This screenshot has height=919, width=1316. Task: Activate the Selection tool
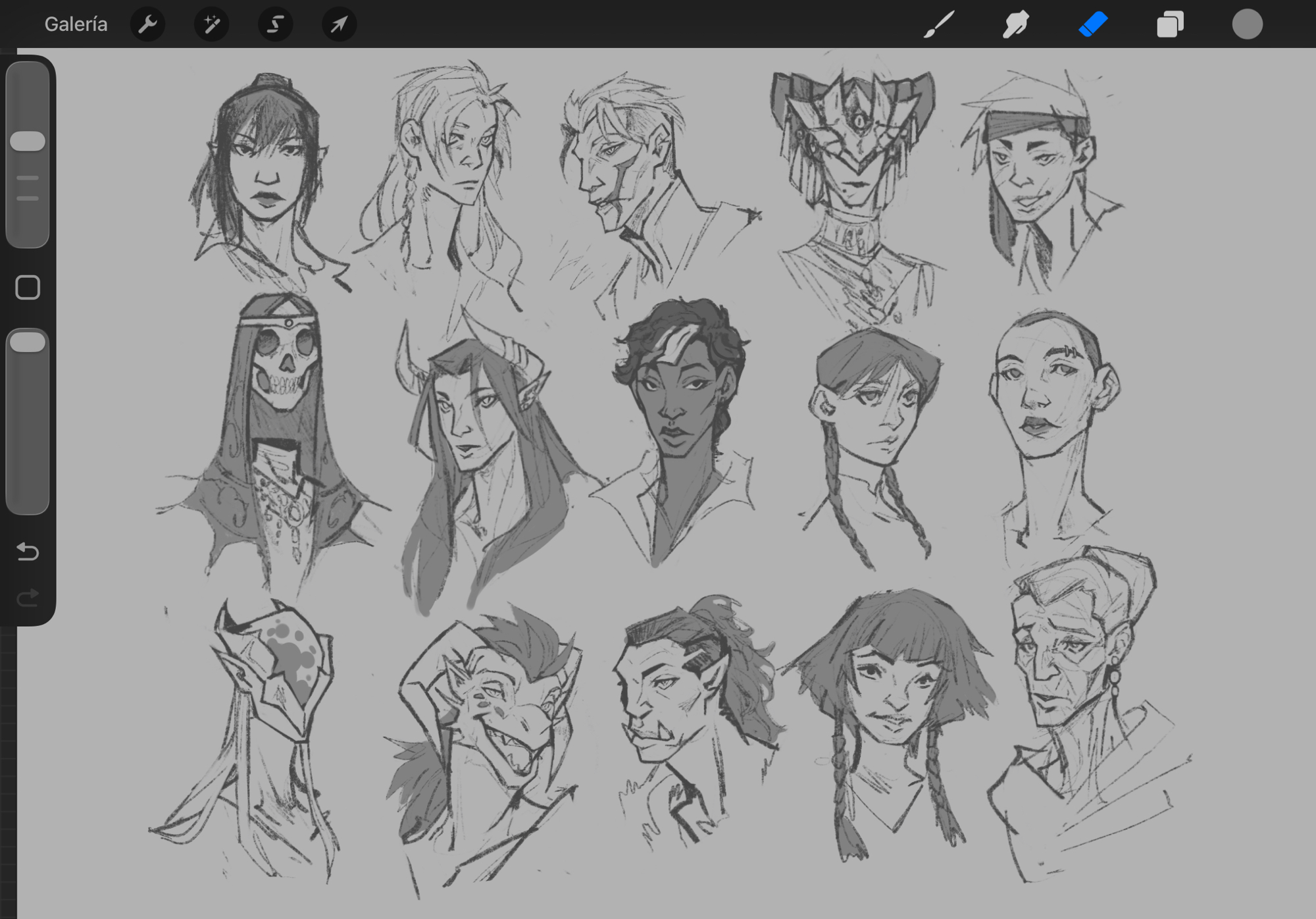(275, 24)
